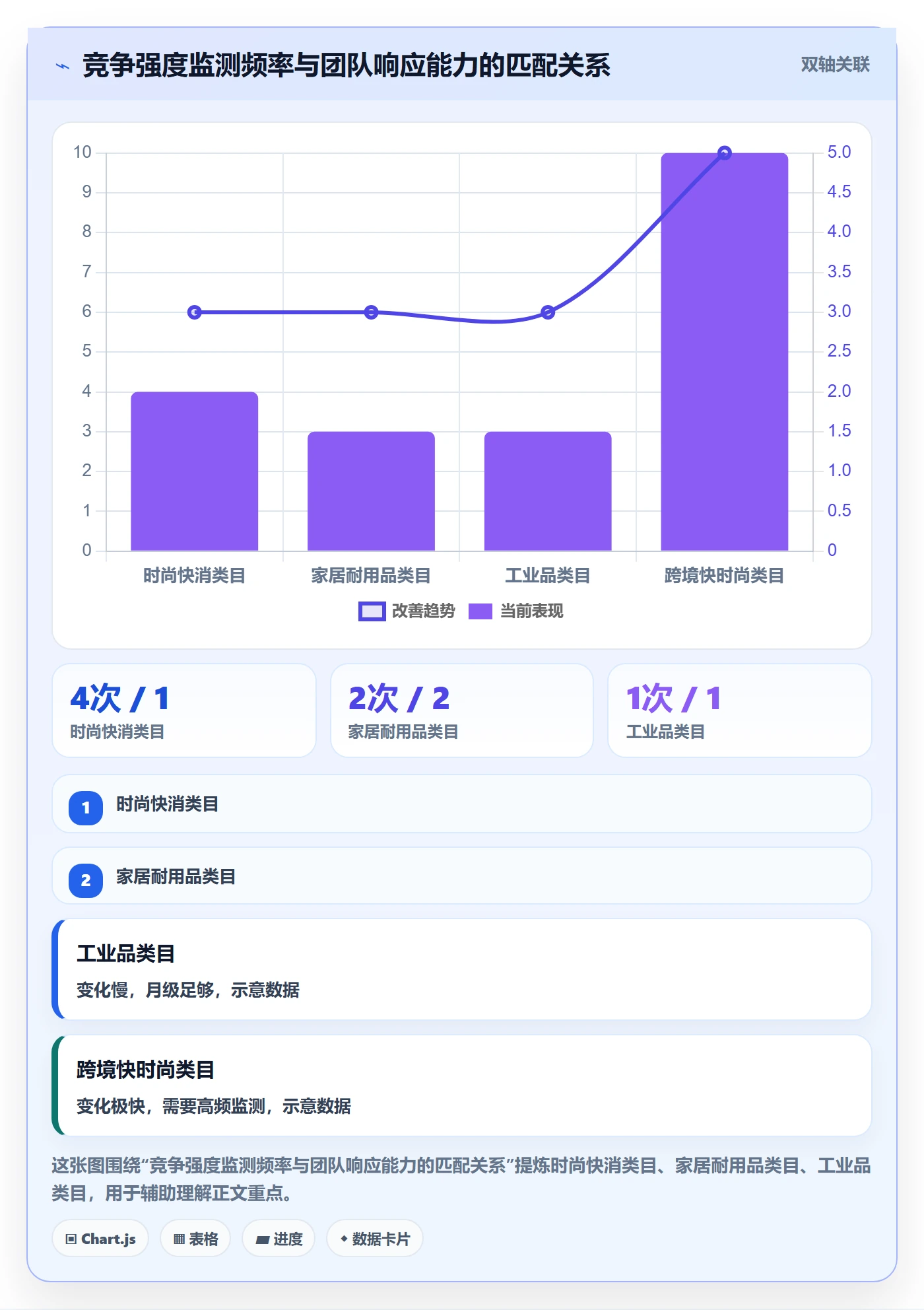Viewport: 924px width, 1310px height.
Task: Click the line point above the 工业品类目 bar
Action: click(x=548, y=312)
